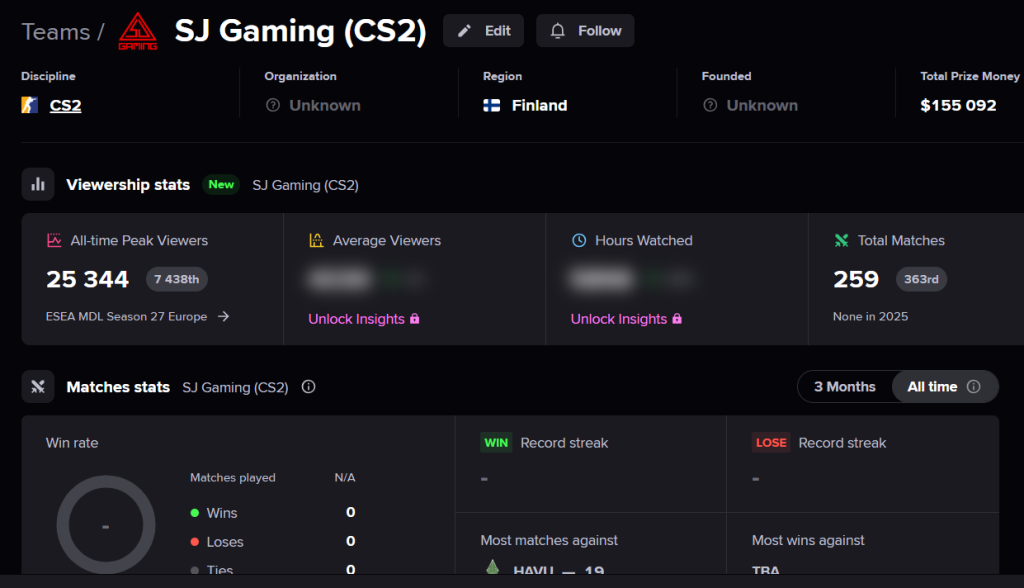Unlock Insights under Average Viewers

point(357,319)
